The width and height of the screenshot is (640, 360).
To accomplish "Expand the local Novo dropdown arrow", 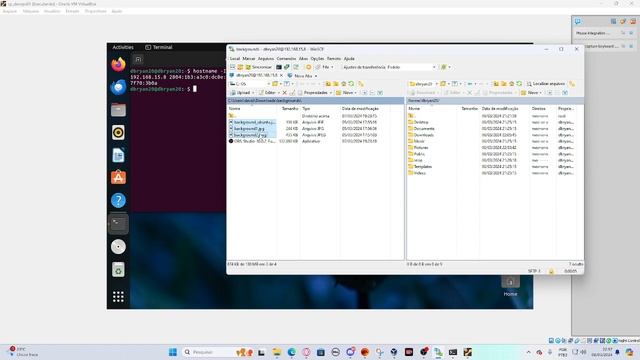I will coord(356,93).
